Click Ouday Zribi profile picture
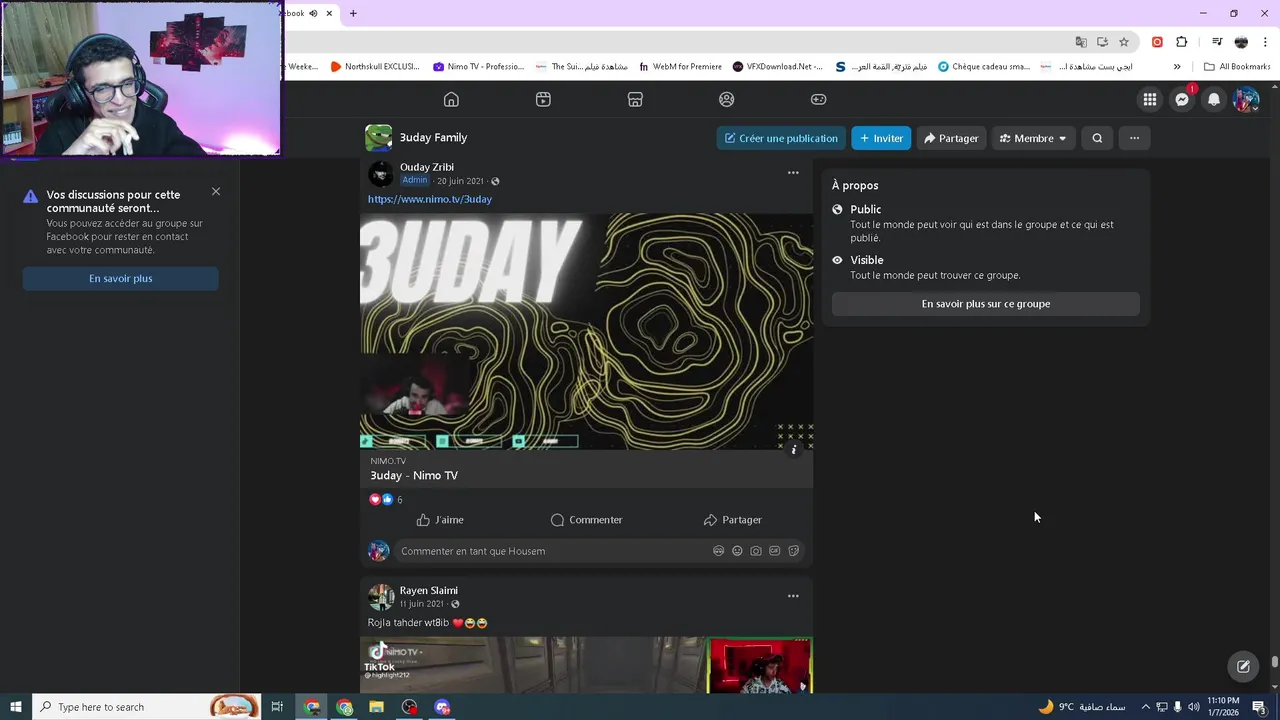Screen dimensions: 1280x720 coord(381,173)
